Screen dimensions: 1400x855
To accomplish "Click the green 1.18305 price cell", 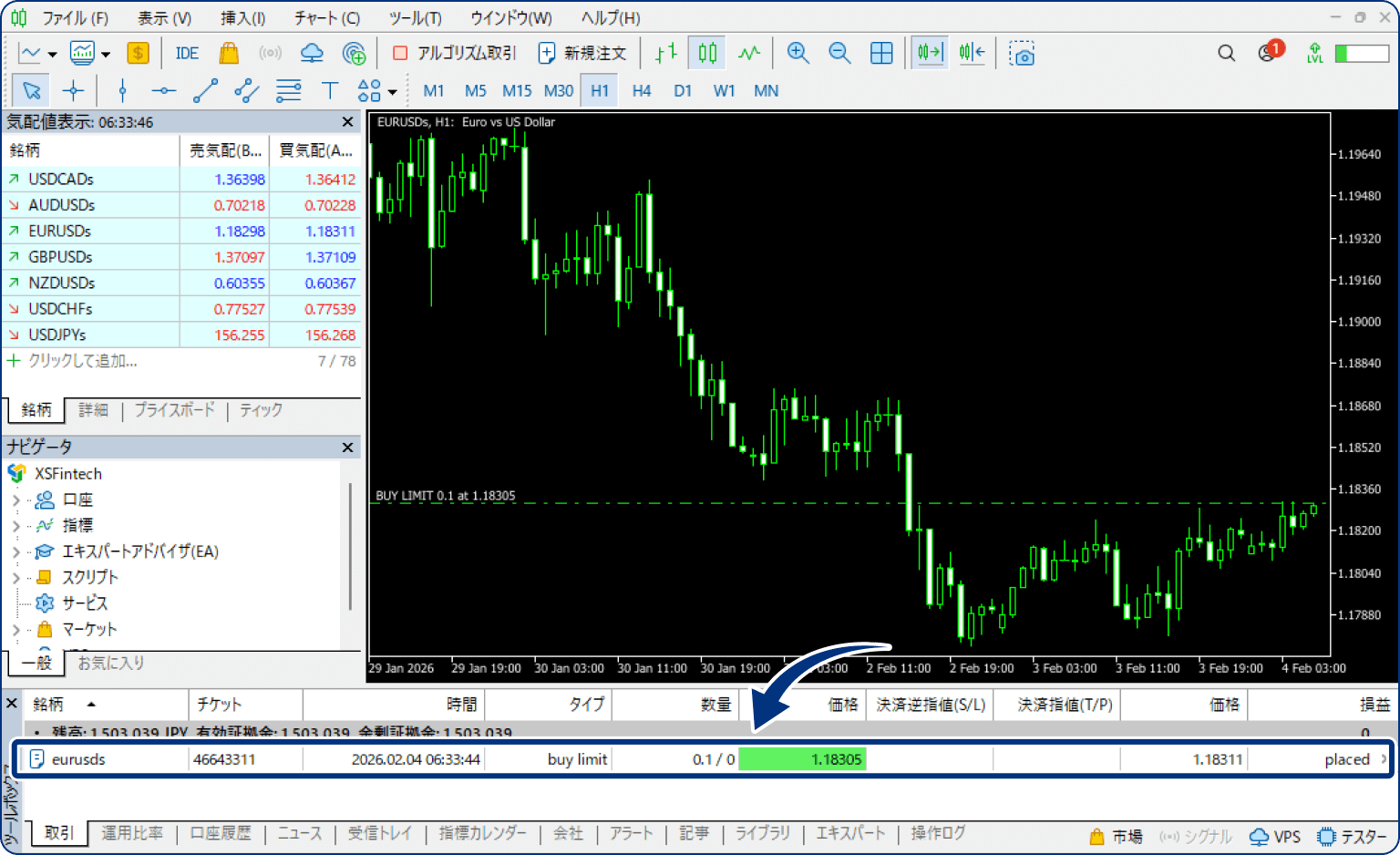I will click(801, 759).
